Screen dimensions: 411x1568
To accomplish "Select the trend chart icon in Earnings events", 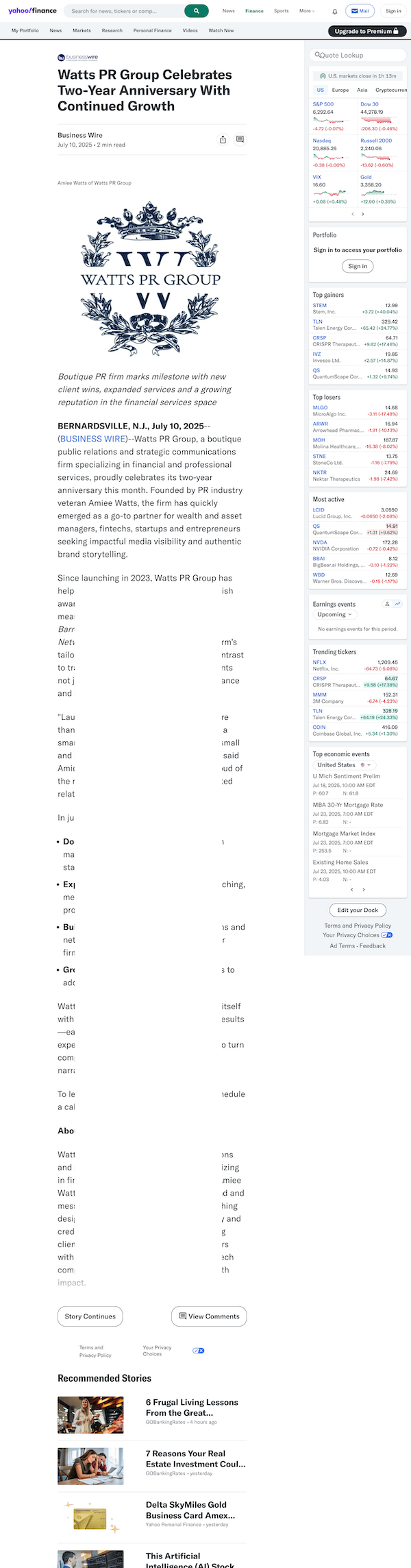I will 396,604.
